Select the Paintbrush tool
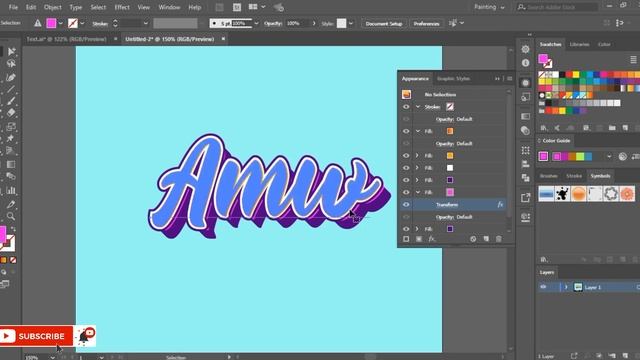The image size is (640, 360). pos(11,101)
